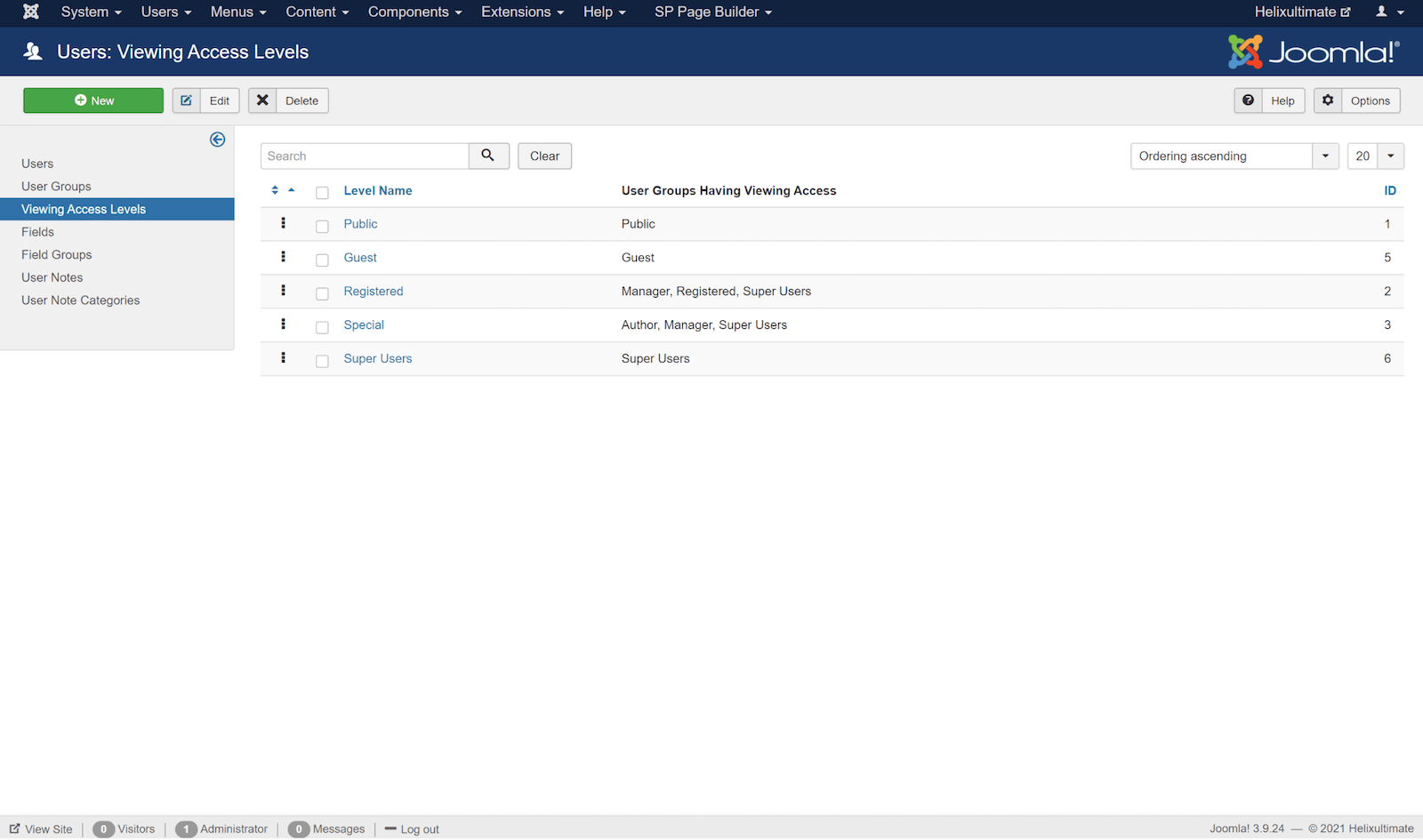
Task: Click the search magnifier icon button
Action: tap(488, 156)
